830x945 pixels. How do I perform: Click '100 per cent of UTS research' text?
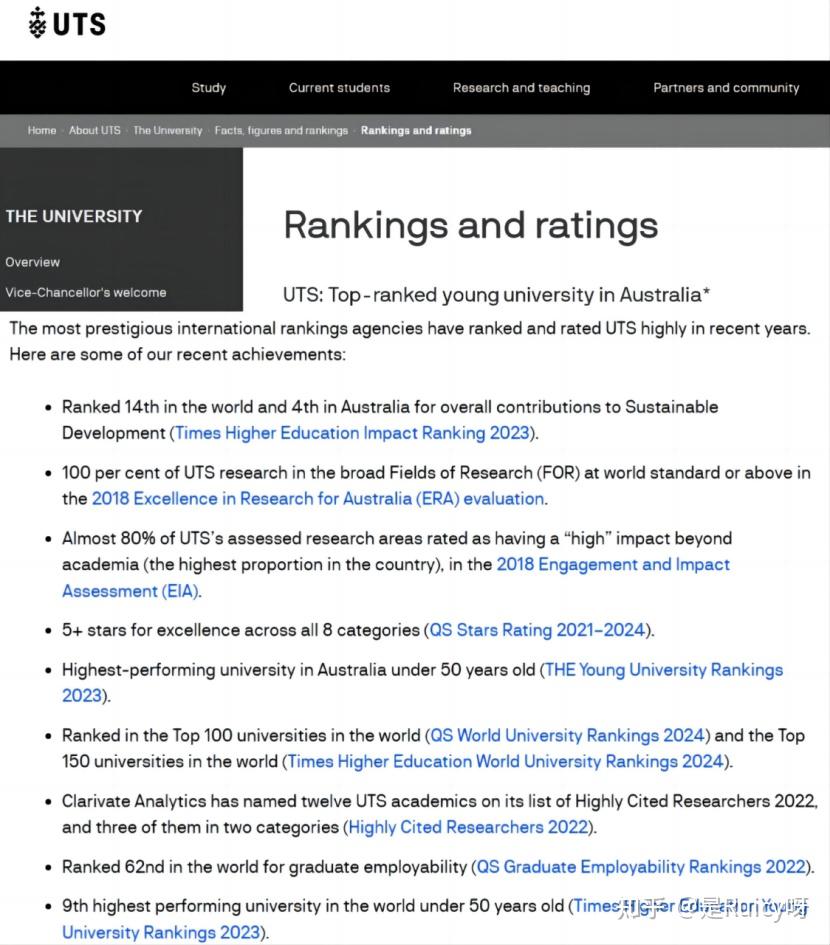coord(174,473)
